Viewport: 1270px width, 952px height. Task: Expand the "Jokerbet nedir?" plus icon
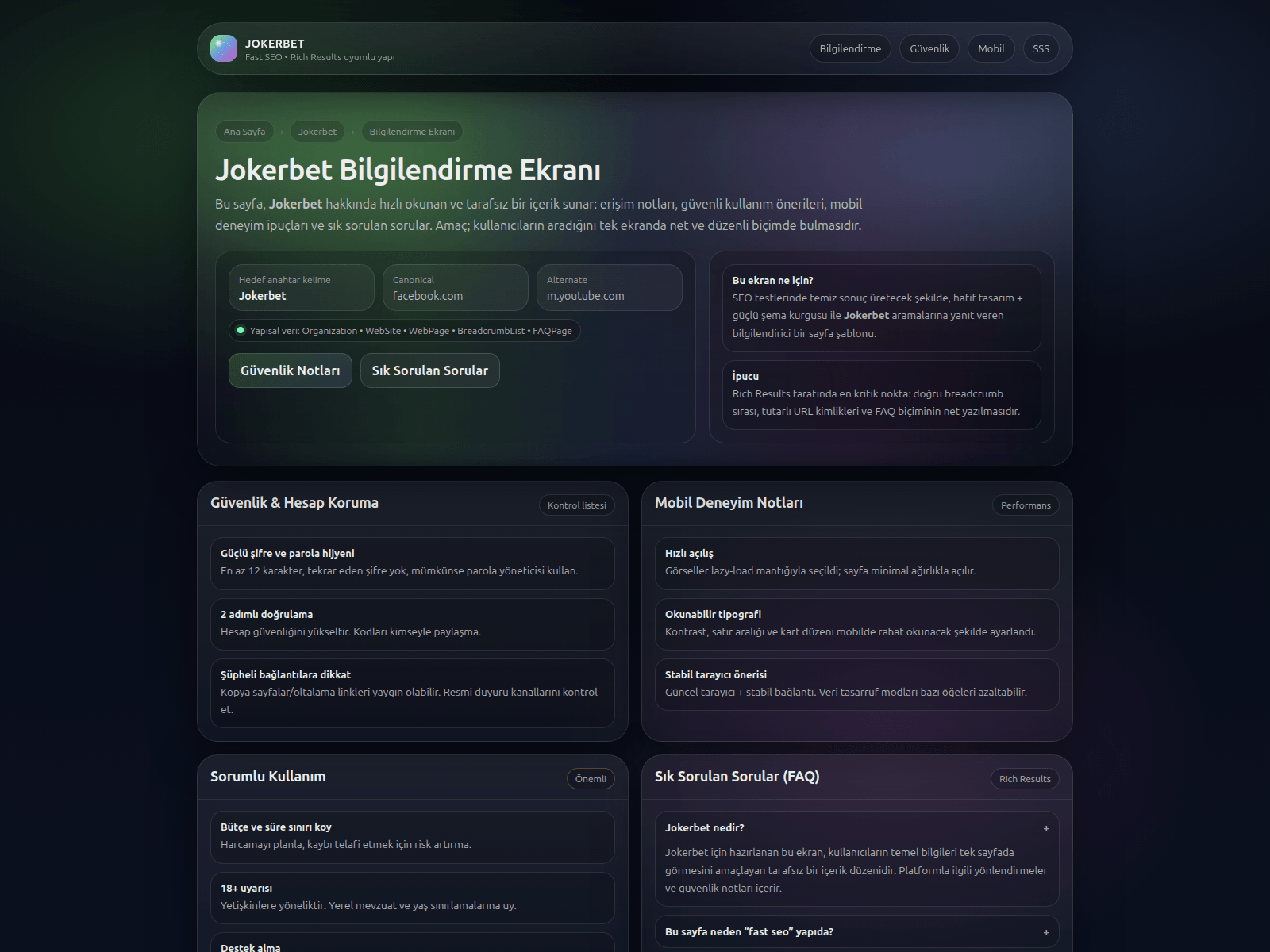1046,828
